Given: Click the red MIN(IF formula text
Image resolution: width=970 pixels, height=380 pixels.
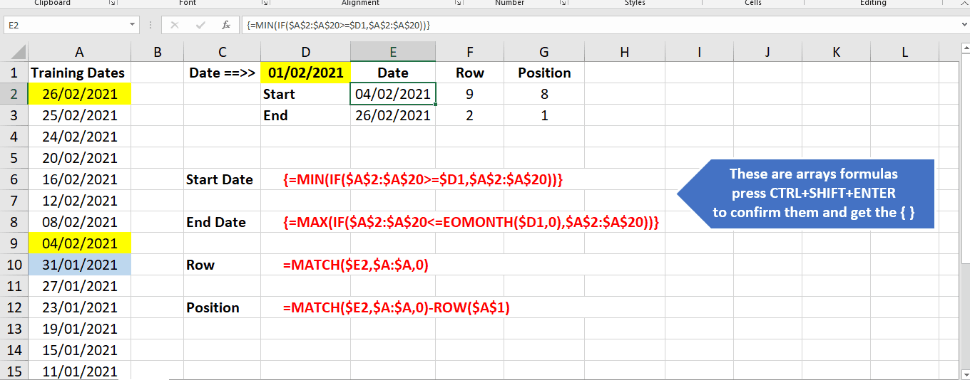Looking at the screenshot, I should click(423, 180).
